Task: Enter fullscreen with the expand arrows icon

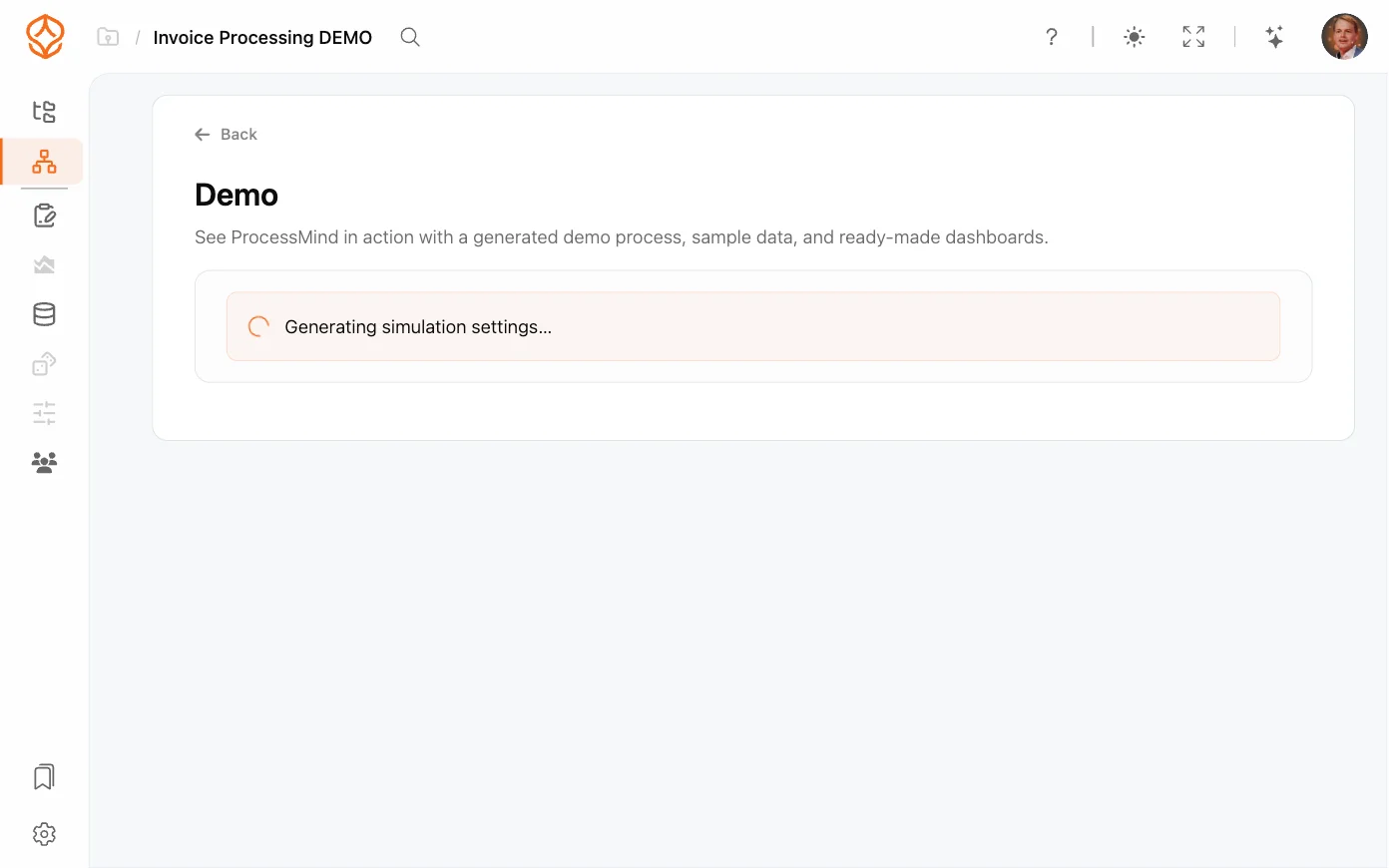Action: click(1193, 37)
